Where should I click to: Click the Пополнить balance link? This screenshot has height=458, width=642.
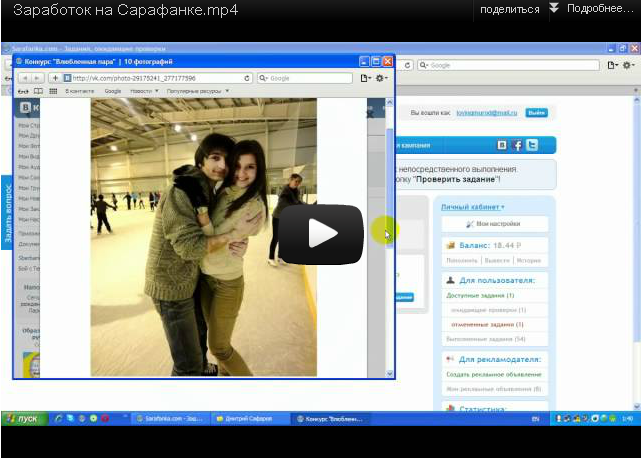(461, 260)
